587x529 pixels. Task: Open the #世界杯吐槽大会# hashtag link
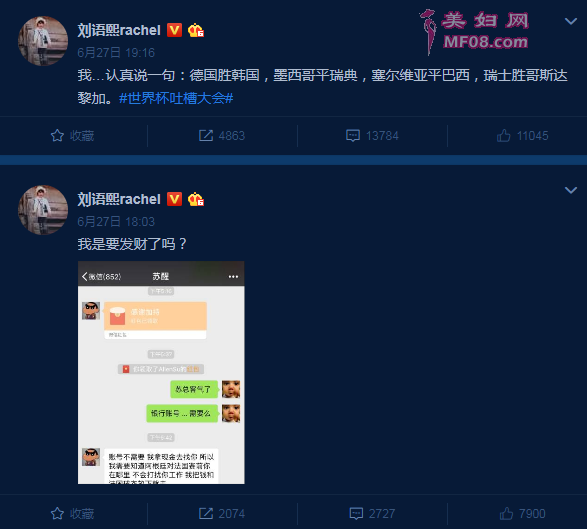click(176, 98)
